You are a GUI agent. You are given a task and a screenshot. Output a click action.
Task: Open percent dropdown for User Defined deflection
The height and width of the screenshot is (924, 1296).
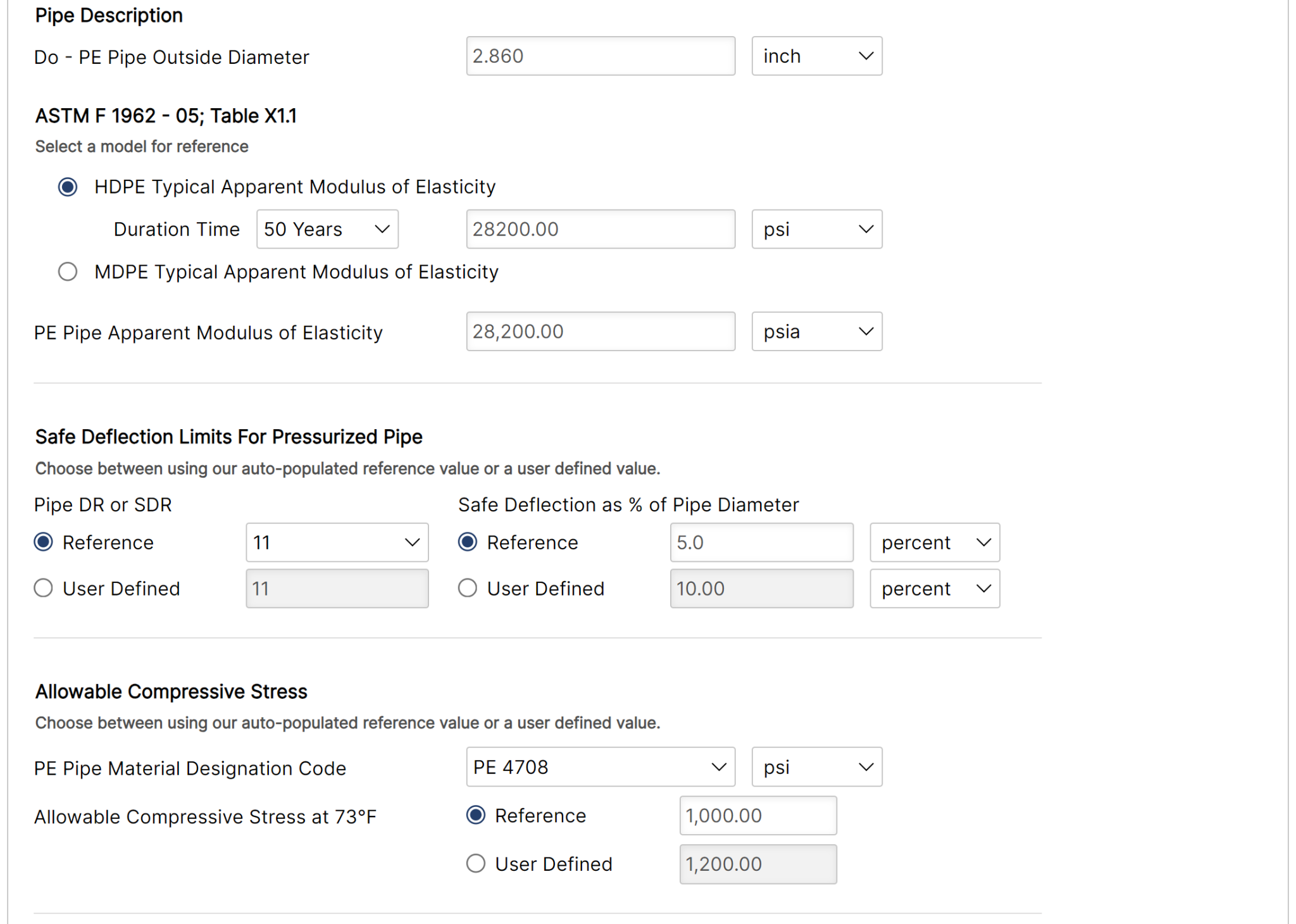click(x=934, y=589)
